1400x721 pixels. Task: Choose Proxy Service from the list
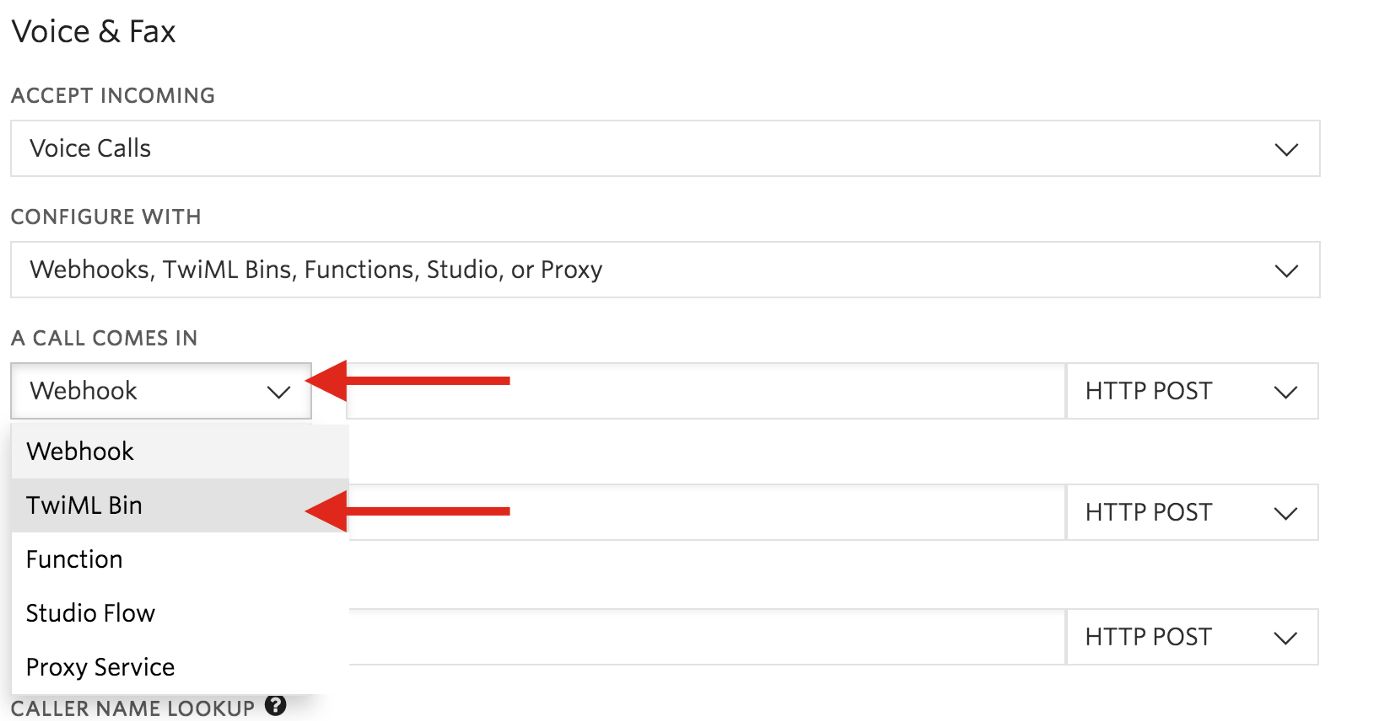100,667
